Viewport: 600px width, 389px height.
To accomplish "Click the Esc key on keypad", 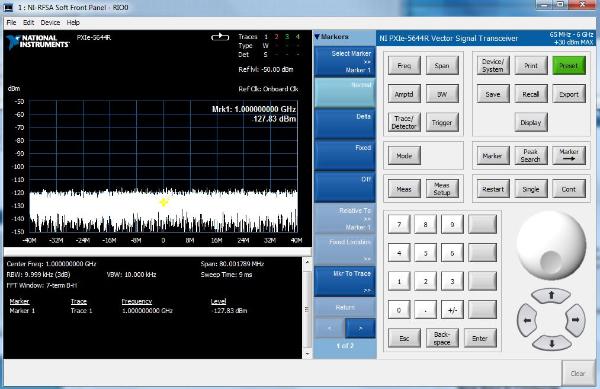I will [404, 338].
